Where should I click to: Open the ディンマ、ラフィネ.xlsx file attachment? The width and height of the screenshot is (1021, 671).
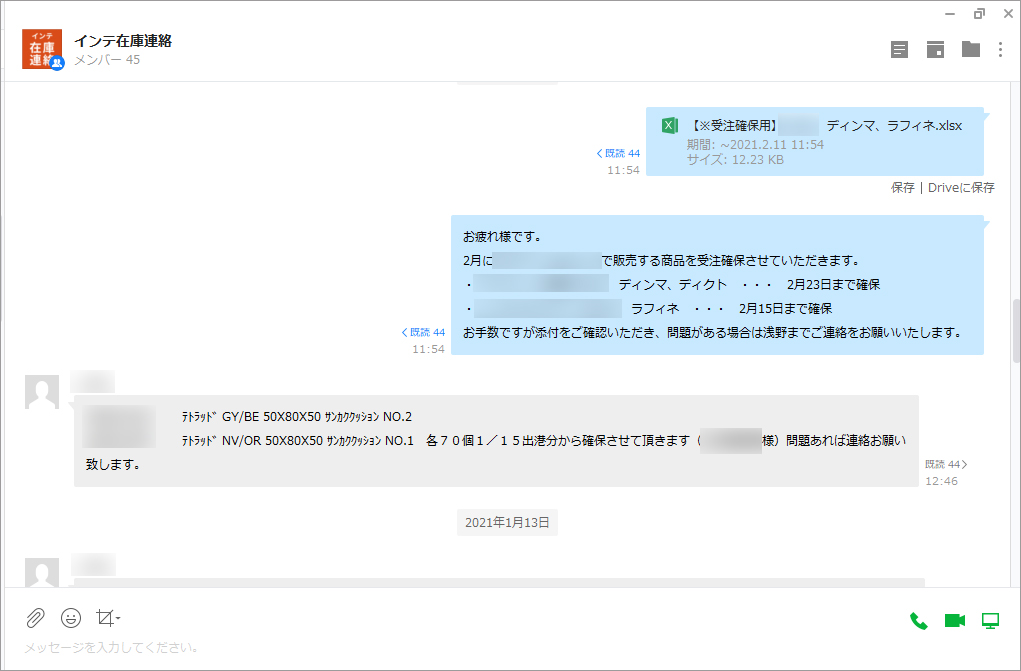(x=824, y=126)
